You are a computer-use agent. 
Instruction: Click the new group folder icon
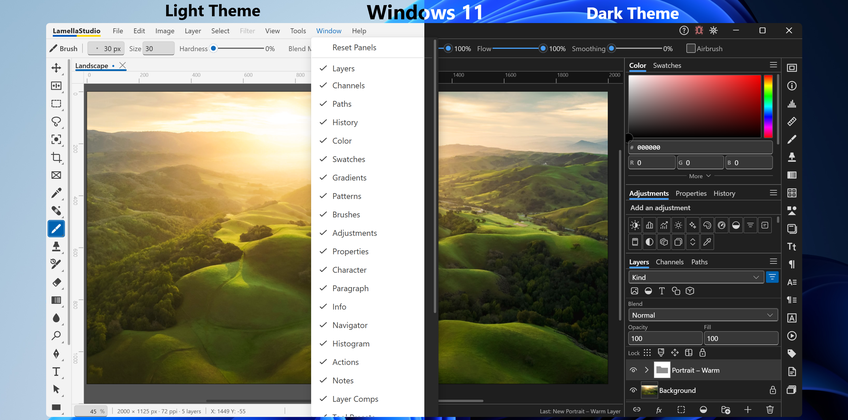pyautogui.click(x=726, y=410)
